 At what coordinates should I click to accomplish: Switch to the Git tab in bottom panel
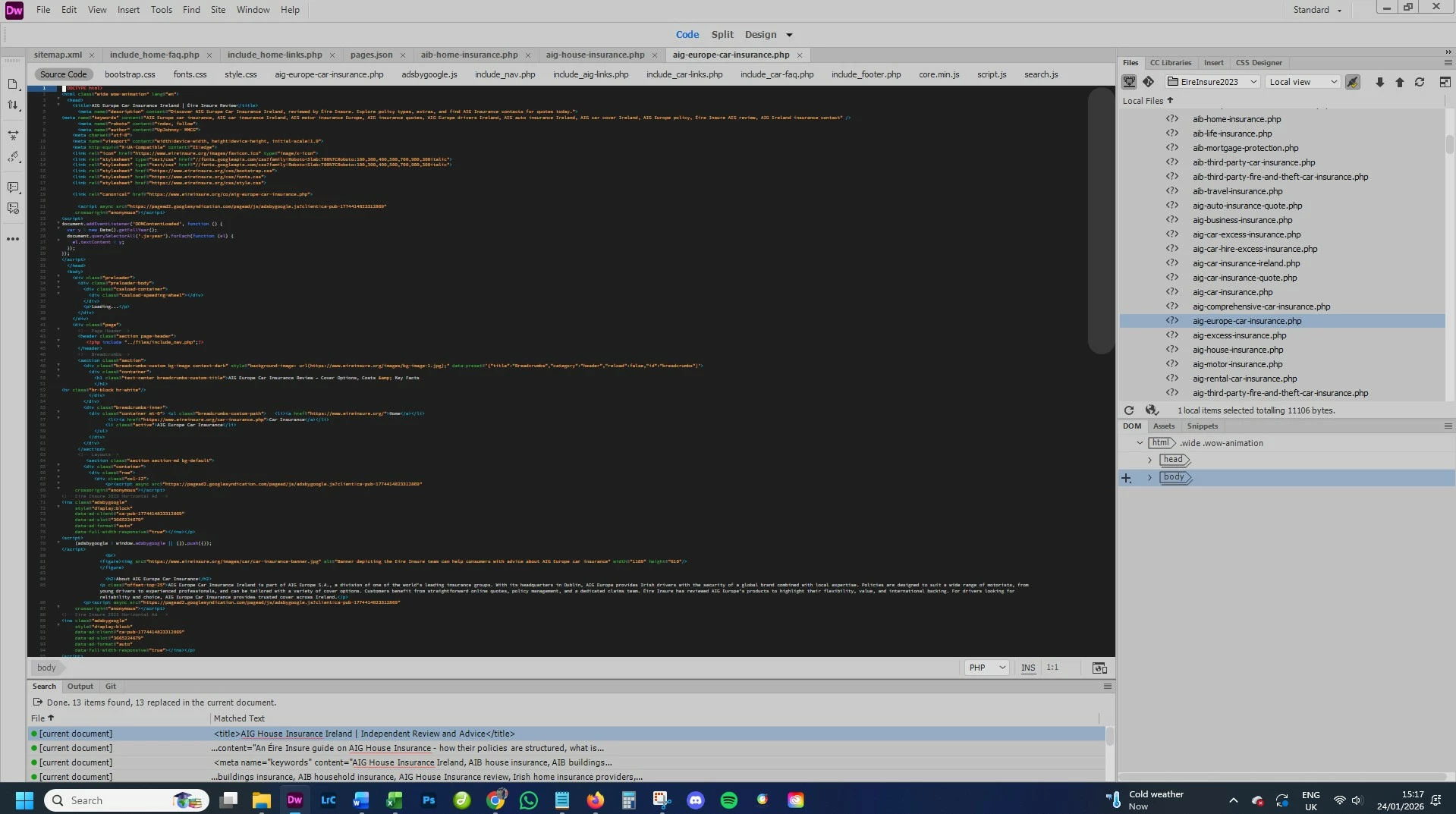111,687
